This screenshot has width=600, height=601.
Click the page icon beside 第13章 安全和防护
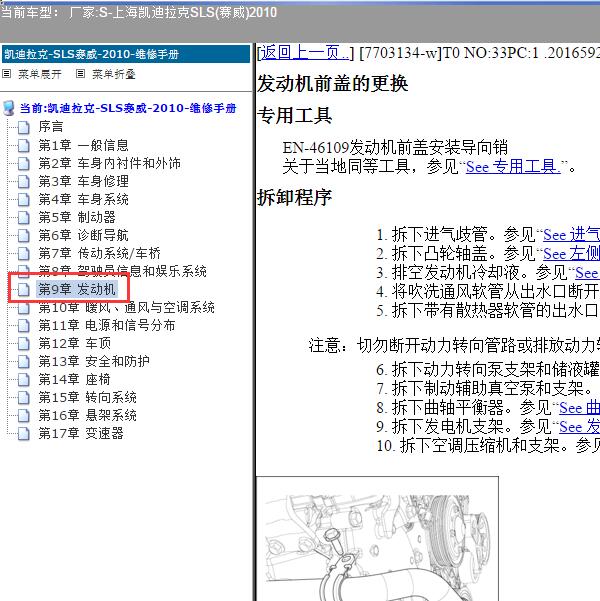pyautogui.click(x=24, y=361)
